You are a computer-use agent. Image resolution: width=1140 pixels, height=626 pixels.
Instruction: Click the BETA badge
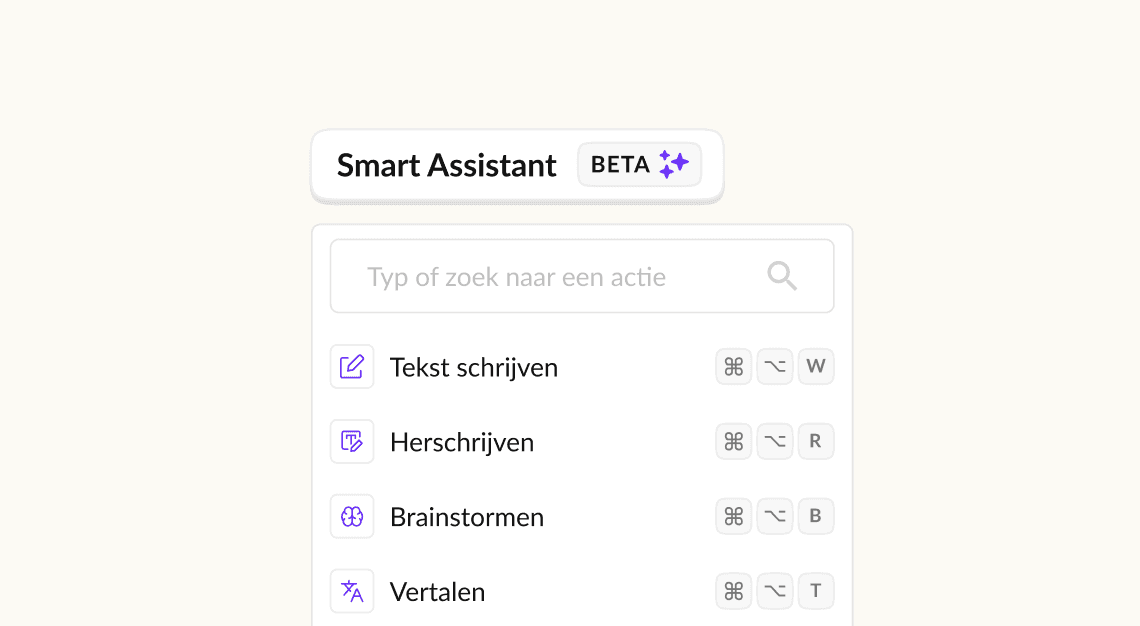click(639, 164)
